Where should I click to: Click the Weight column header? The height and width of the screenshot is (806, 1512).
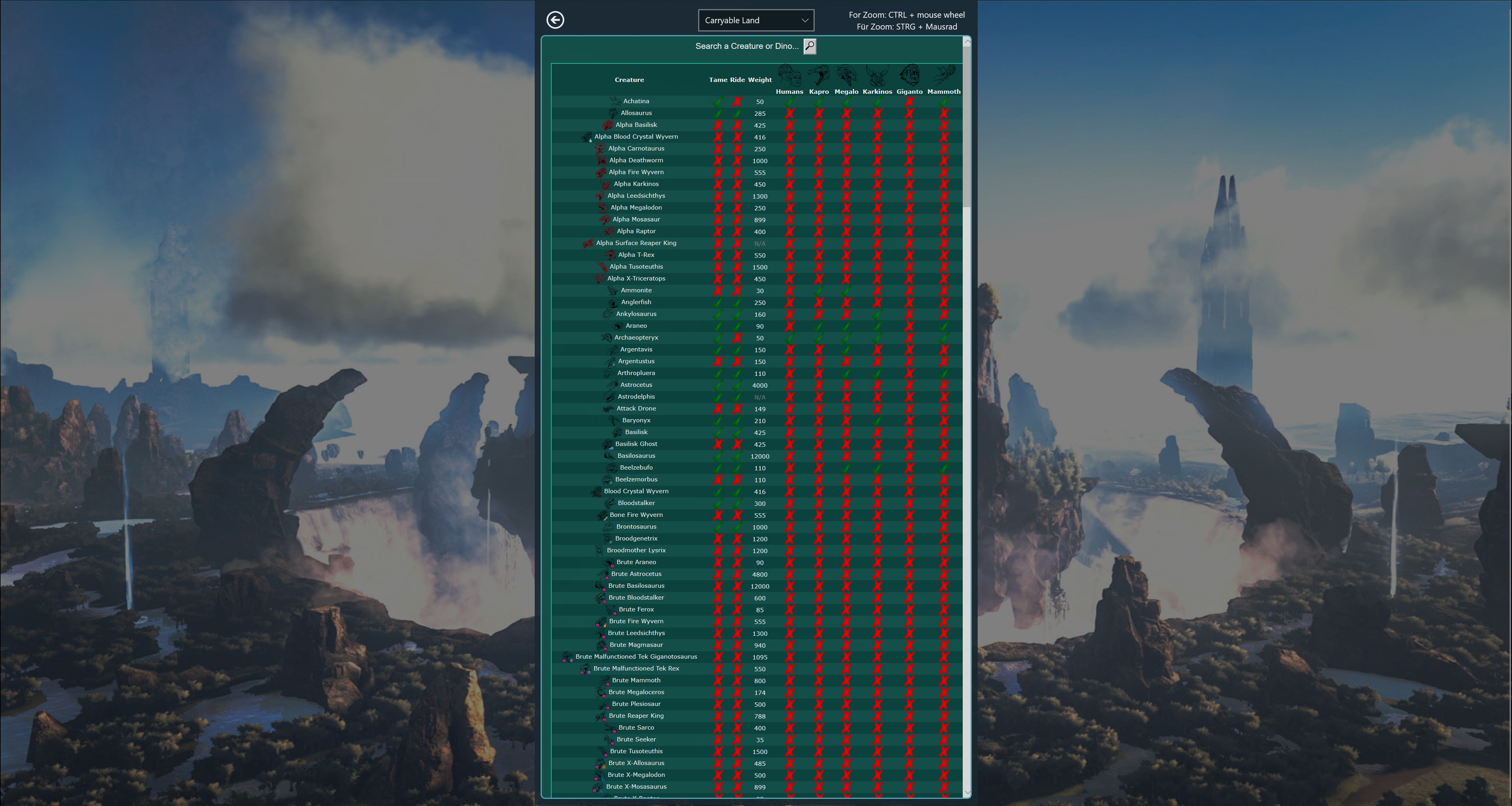point(760,80)
